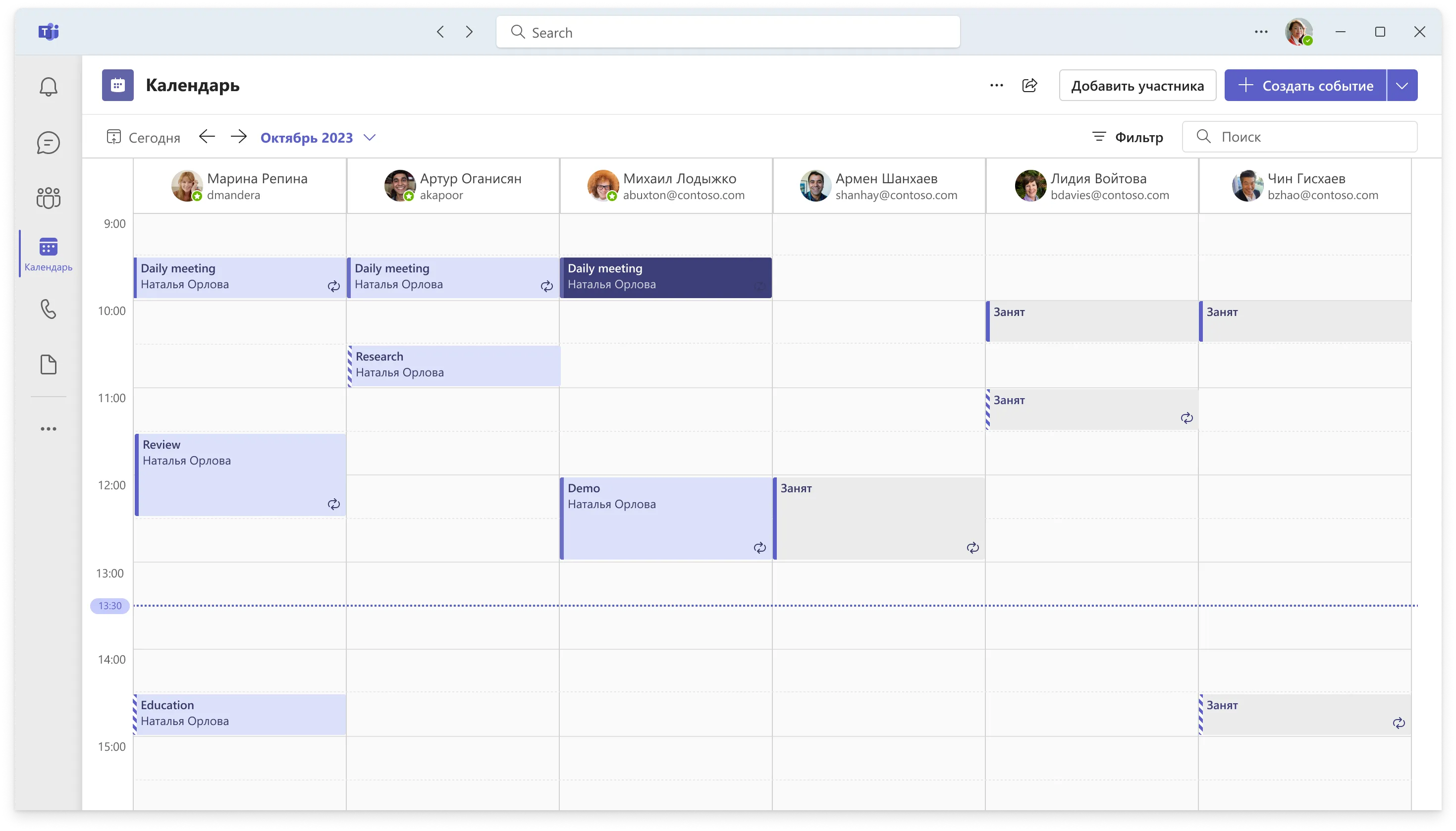1456x831 pixels.
Task: Open the Review event
Action: 240,475
